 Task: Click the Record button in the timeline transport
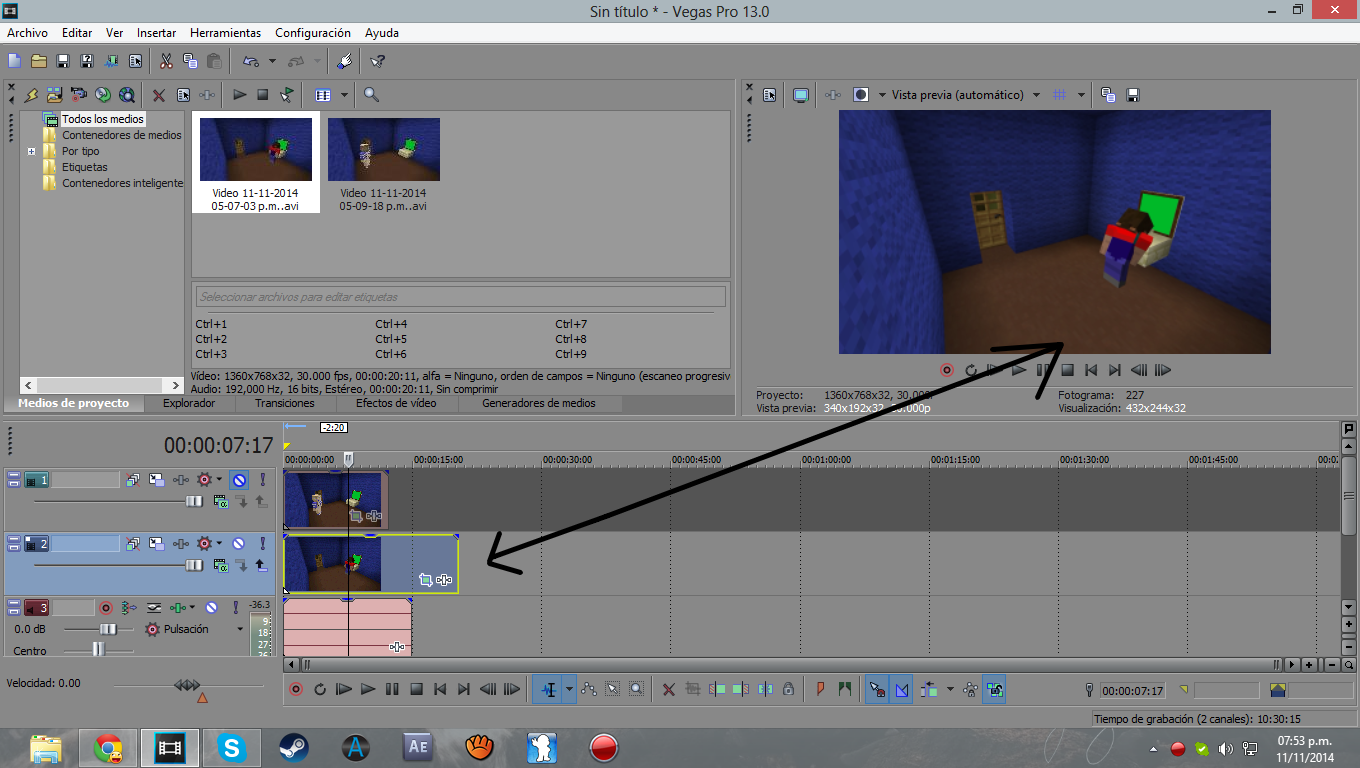[296, 689]
